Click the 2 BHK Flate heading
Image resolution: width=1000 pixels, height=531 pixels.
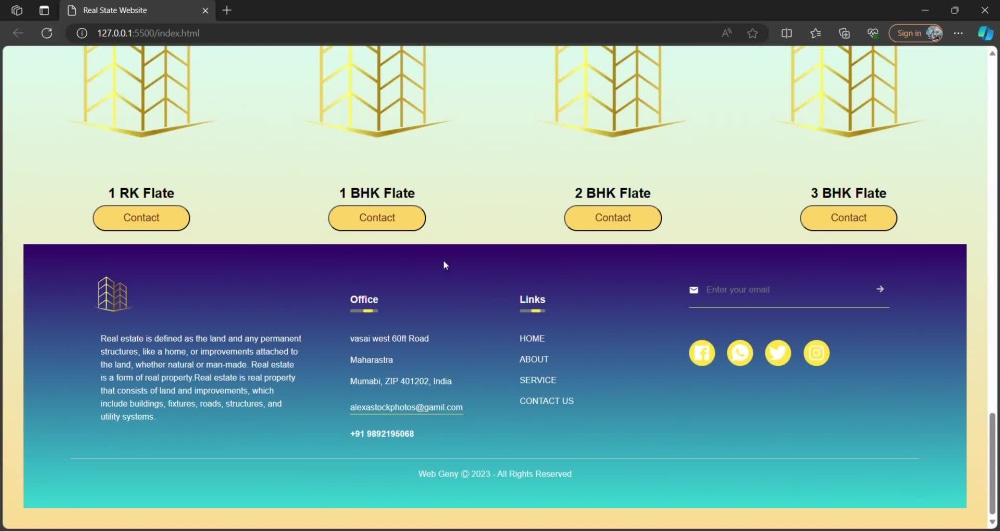pos(613,193)
